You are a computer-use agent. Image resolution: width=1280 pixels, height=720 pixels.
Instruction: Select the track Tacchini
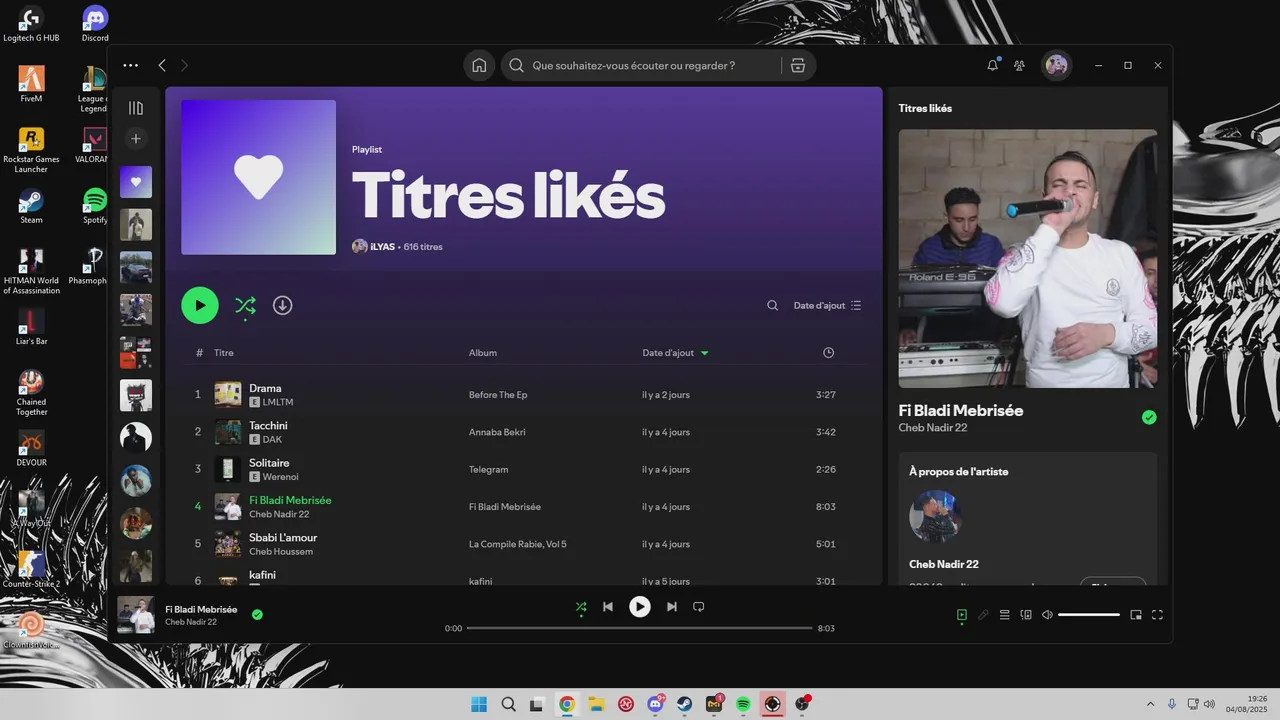[x=268, y=425]
